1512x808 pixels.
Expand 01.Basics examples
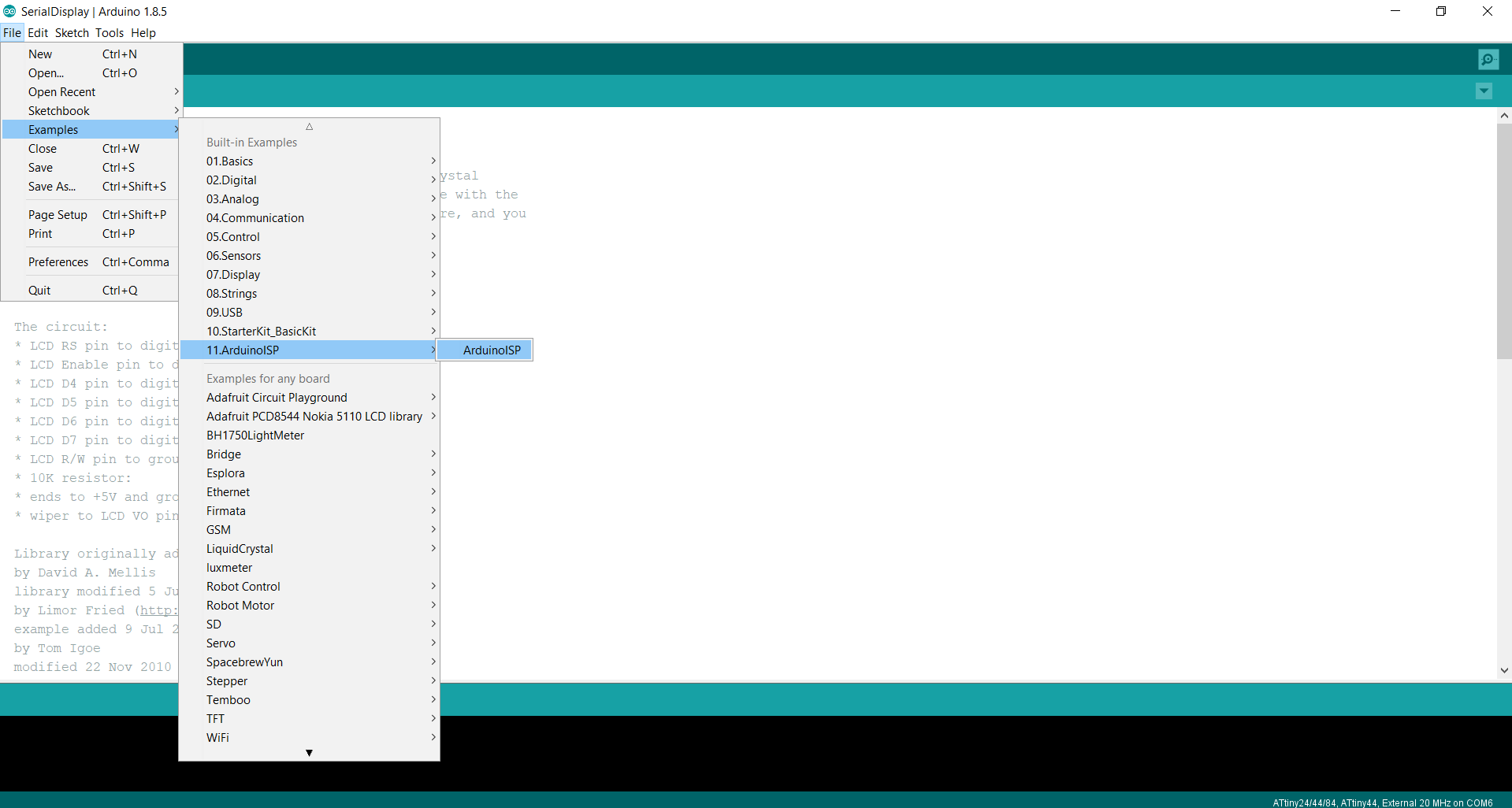tap(310, 161)
